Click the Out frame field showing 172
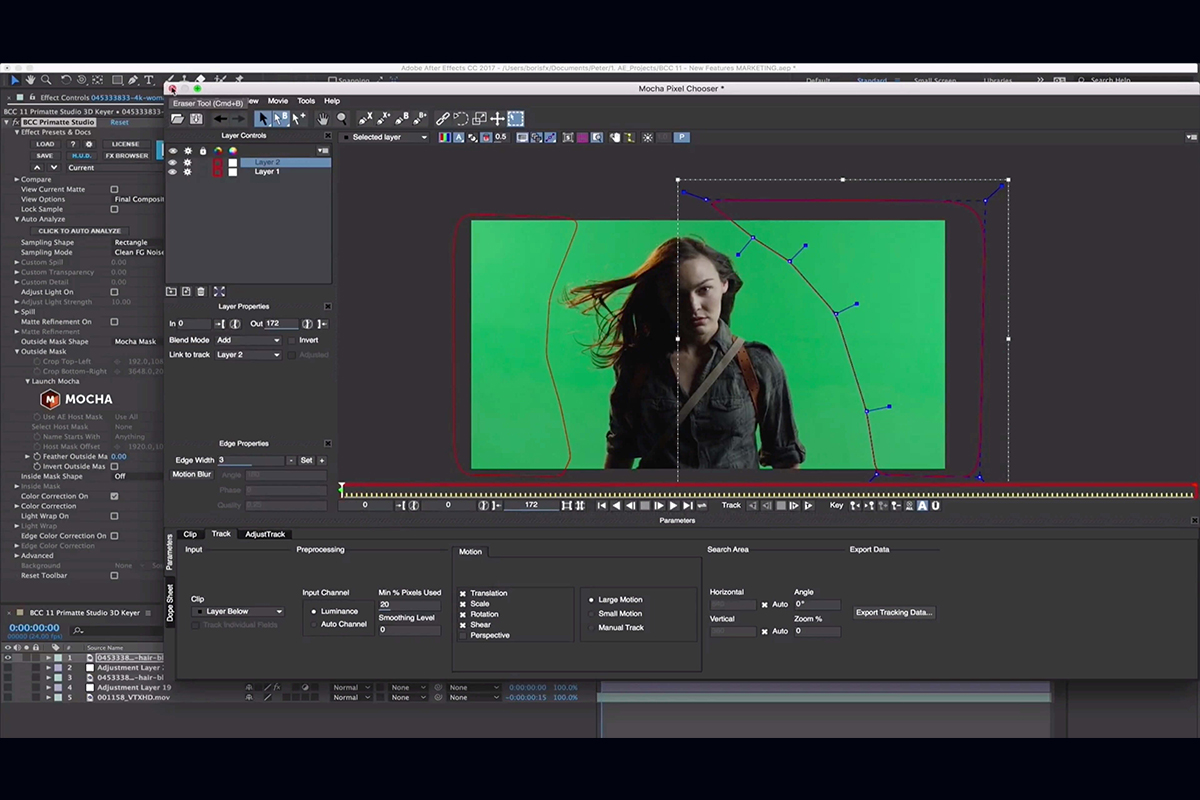 (x=281, y=324)
